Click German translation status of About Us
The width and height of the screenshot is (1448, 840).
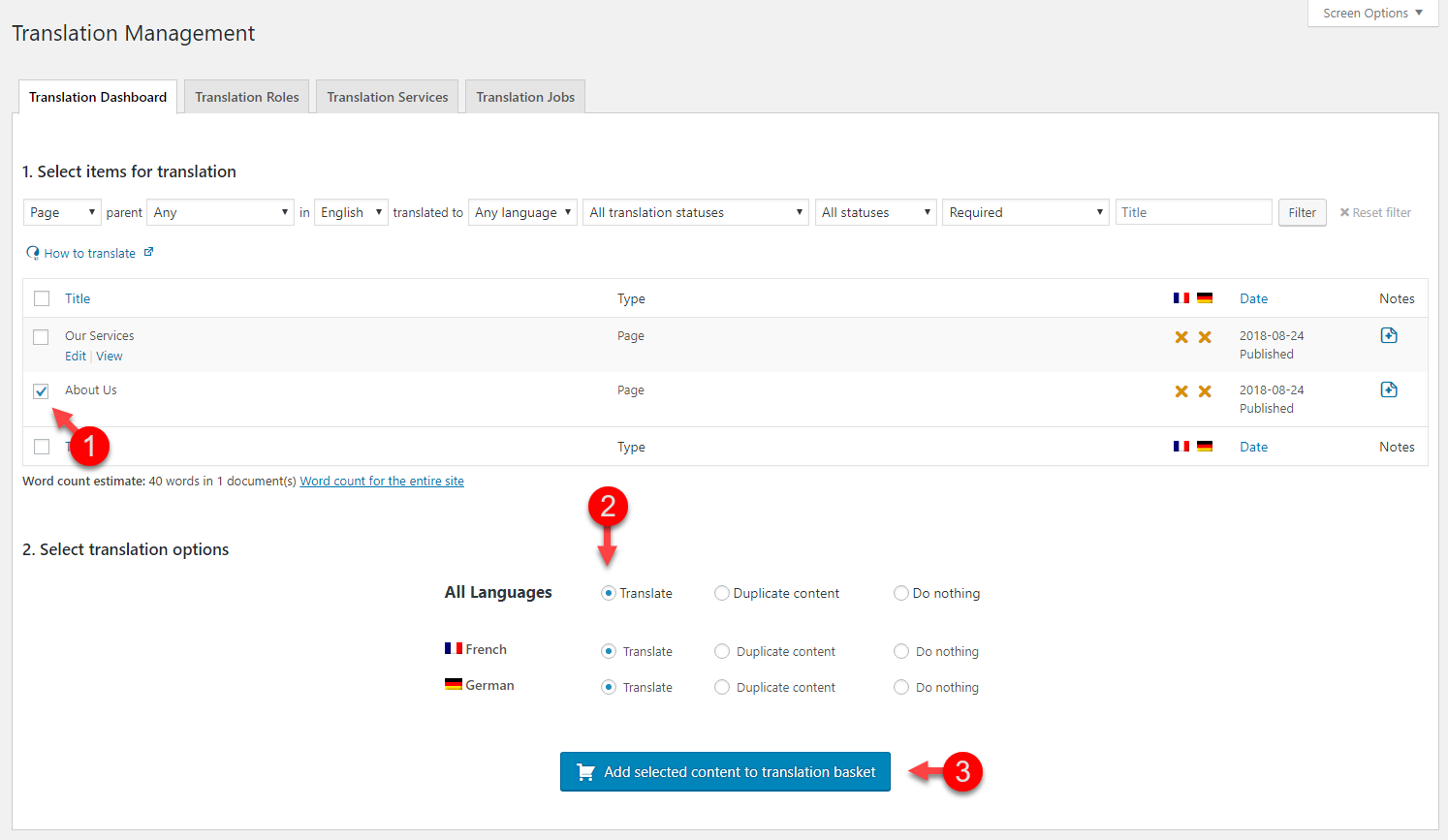[1205, 391]
